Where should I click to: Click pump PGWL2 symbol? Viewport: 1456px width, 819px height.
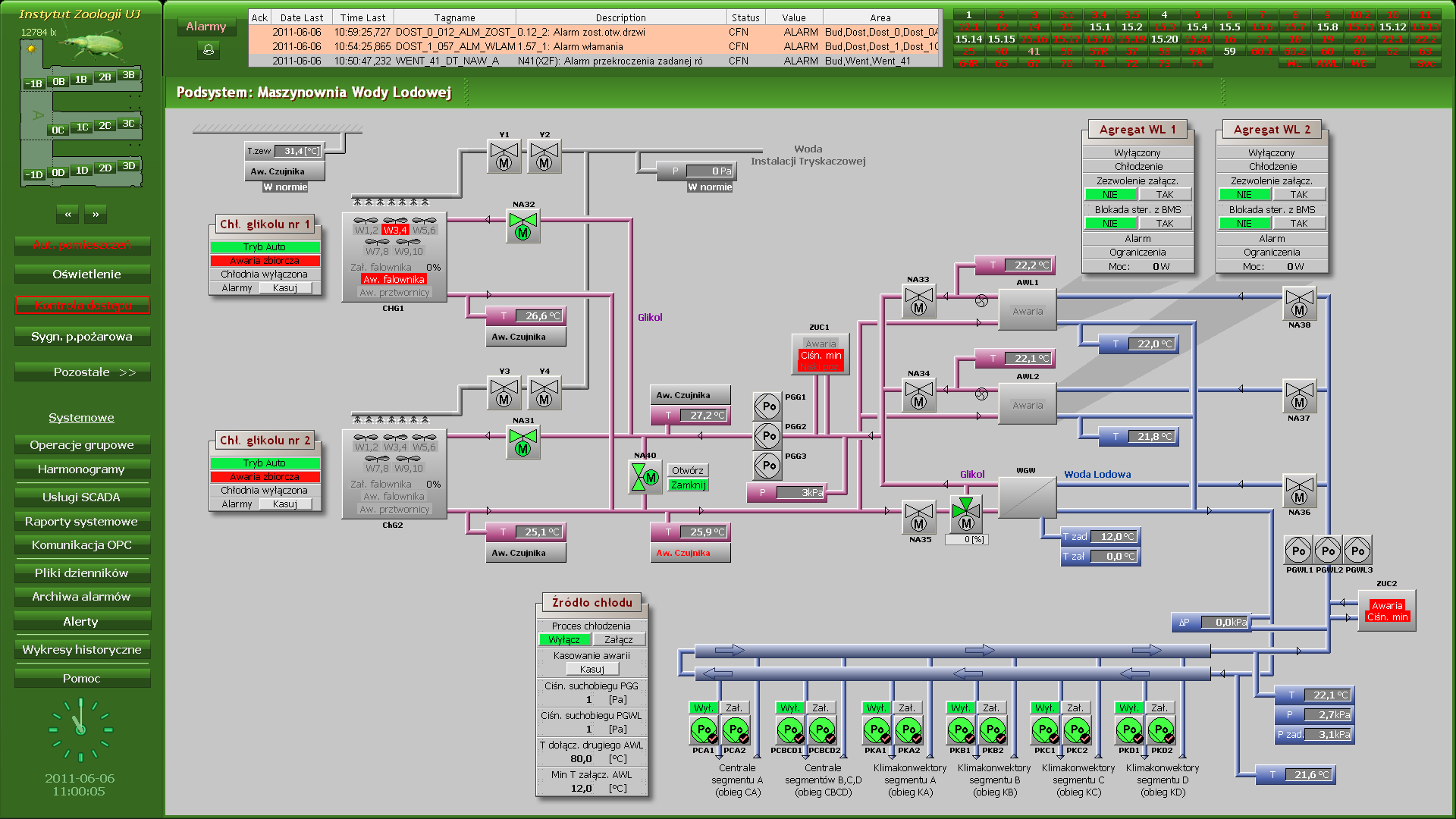point(1328,551)
